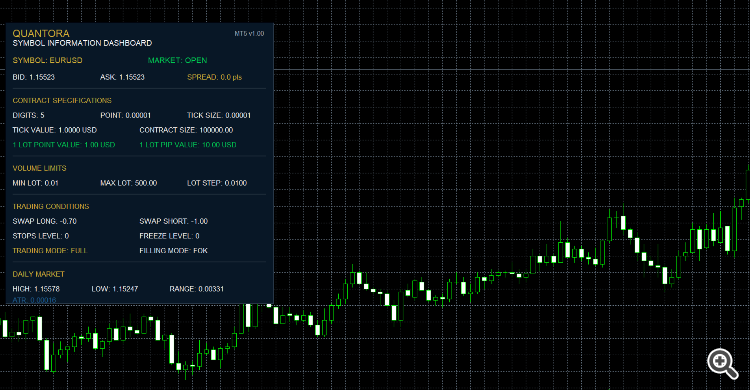Click the 'MAX LOT: 500.00' entry

(x=128, y=183)
